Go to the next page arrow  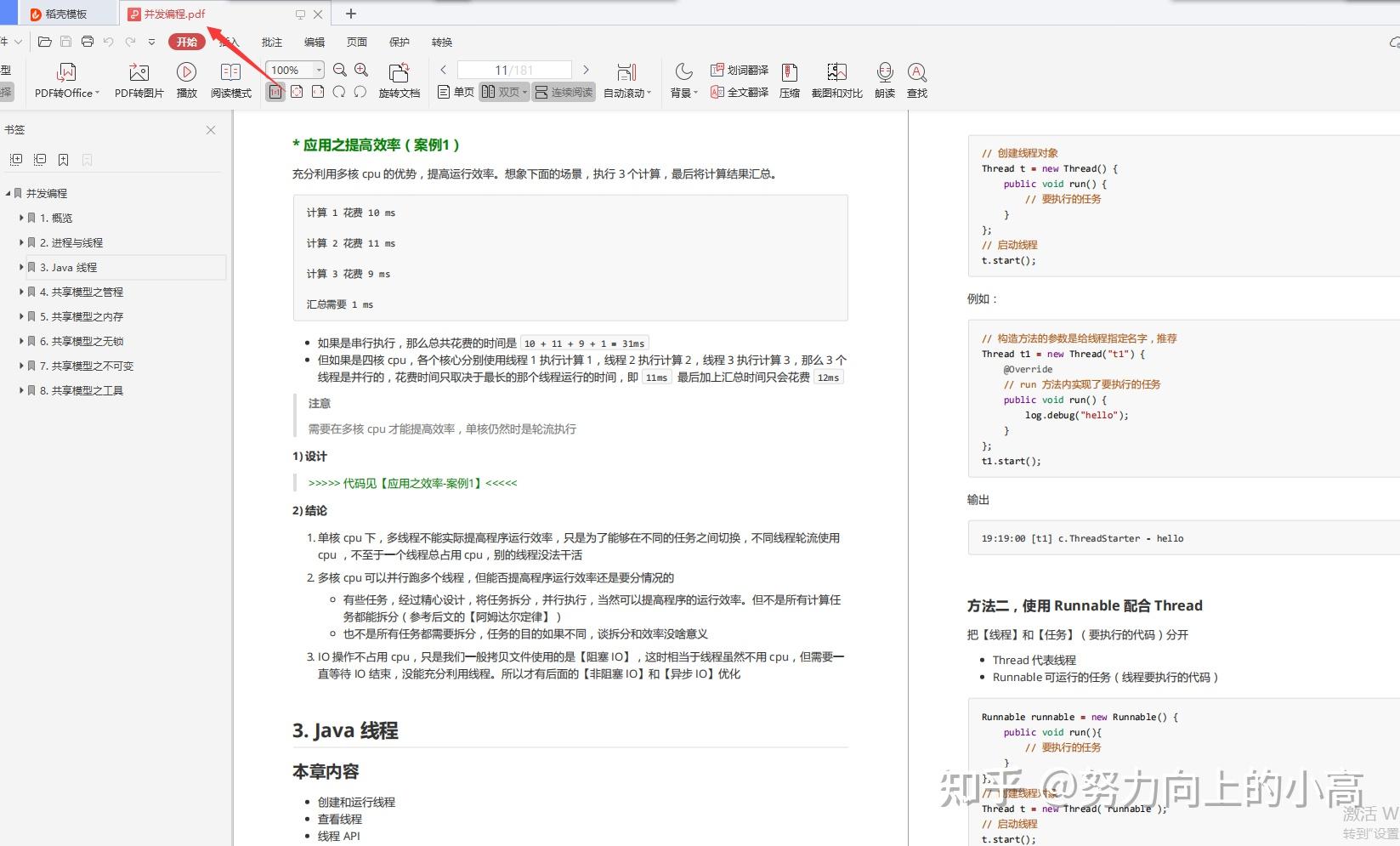pyautogui.click(x=586, y=70)
